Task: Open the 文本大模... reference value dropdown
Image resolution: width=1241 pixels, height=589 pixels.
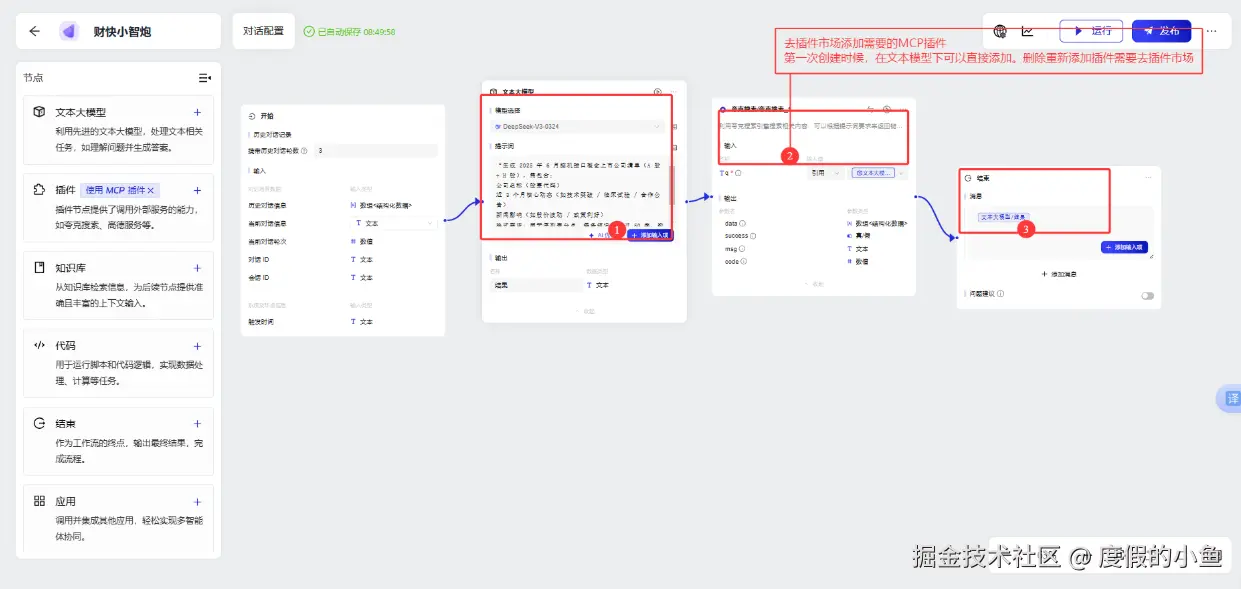Action: point(878,173)
